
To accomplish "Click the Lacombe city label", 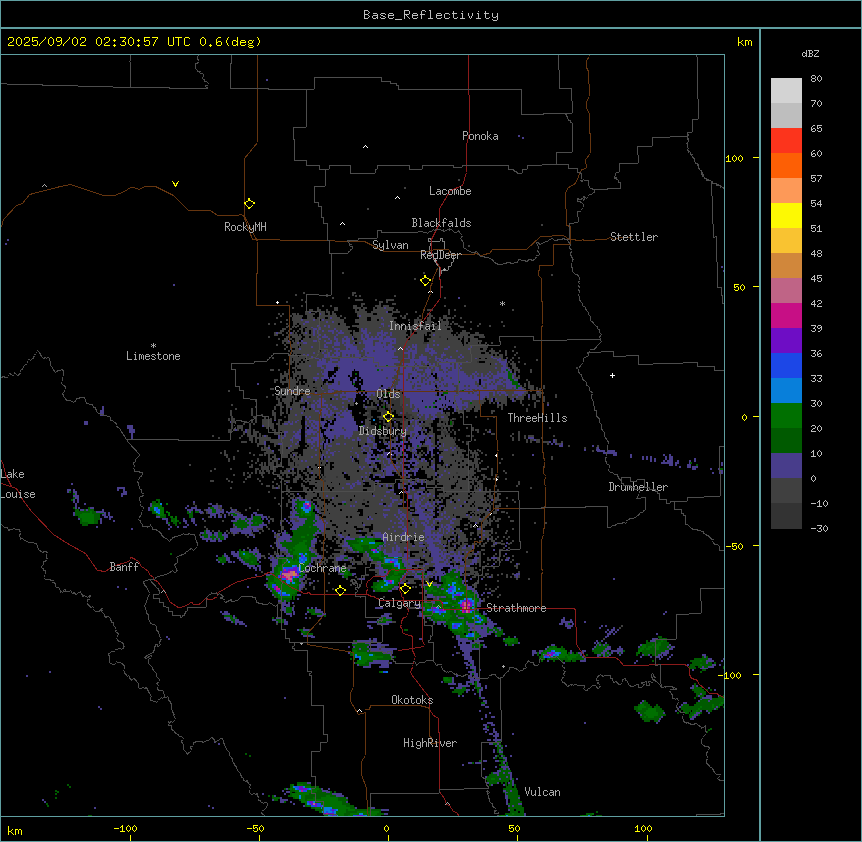I will tap(450, 191).
